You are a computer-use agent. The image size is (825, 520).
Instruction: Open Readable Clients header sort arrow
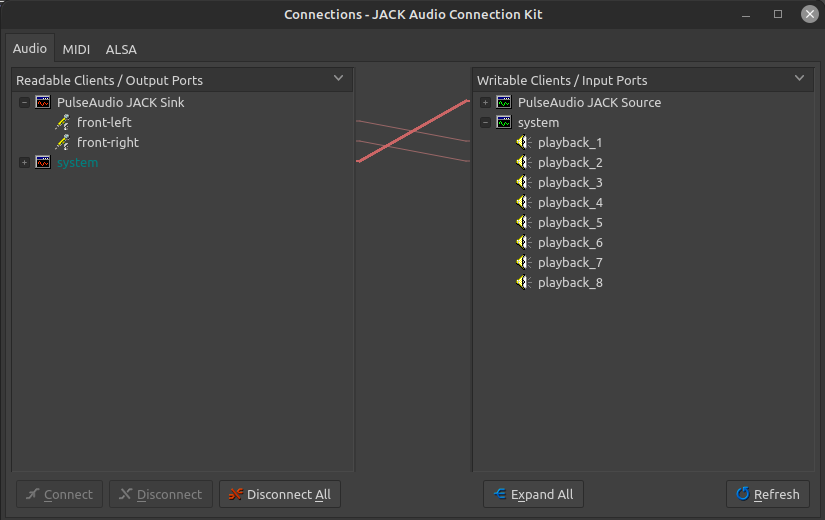tap(338, 78)
